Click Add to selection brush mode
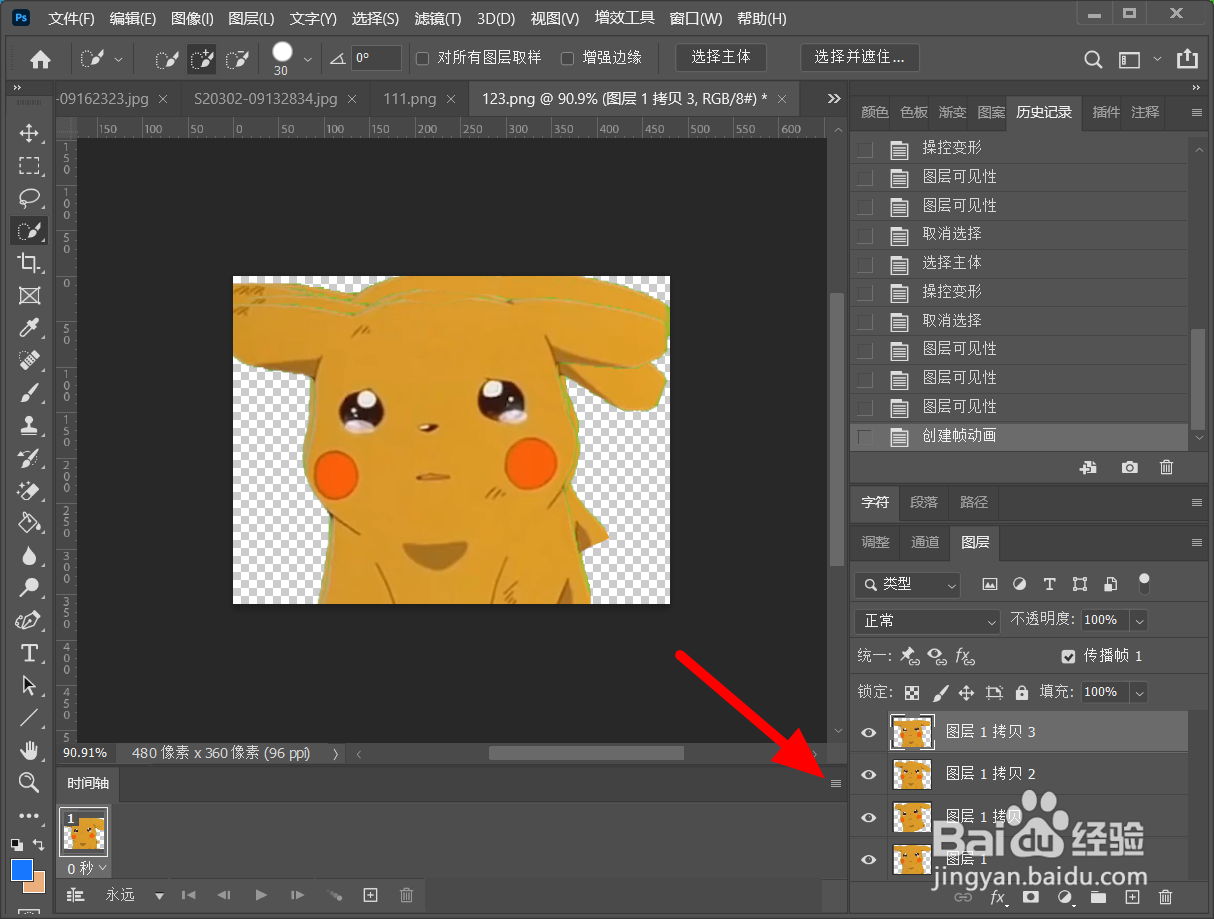This screenshot has width=1214, height=919. tap(201, 59)
